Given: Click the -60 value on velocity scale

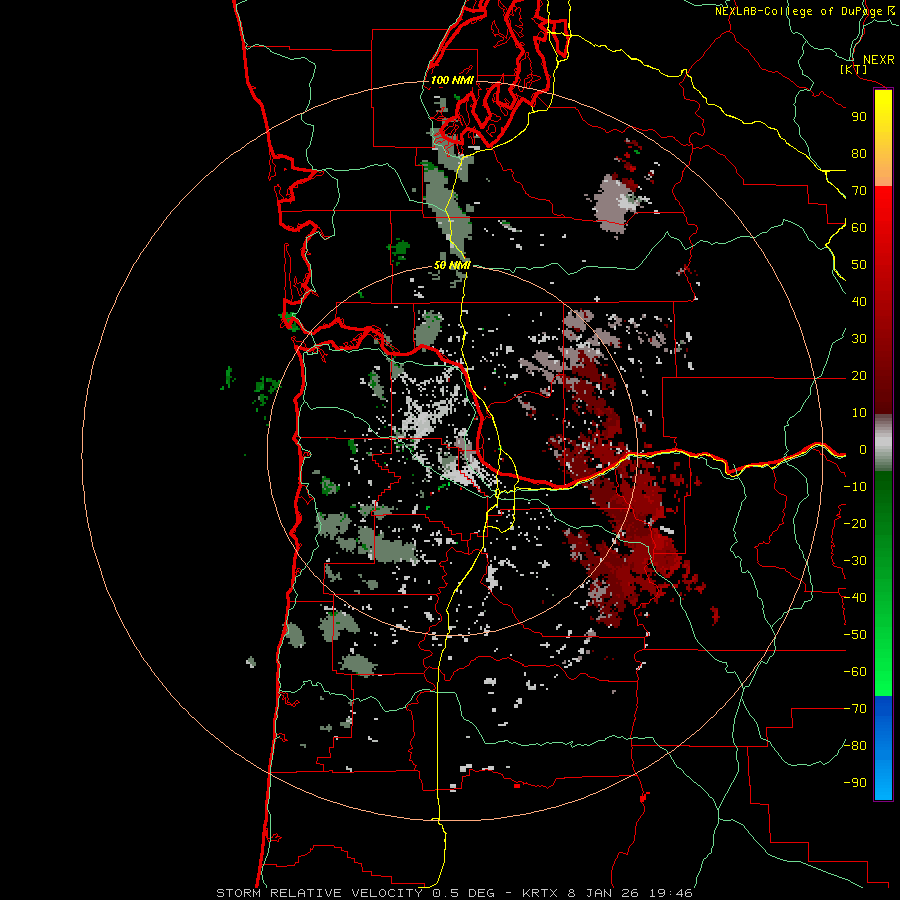Looking at the screenshot, I should pos(855,672).
